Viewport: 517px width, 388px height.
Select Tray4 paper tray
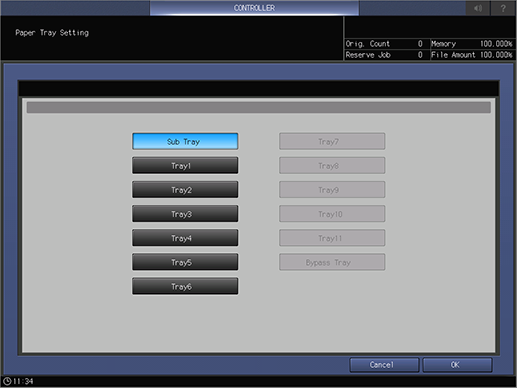tap(185, 238)
